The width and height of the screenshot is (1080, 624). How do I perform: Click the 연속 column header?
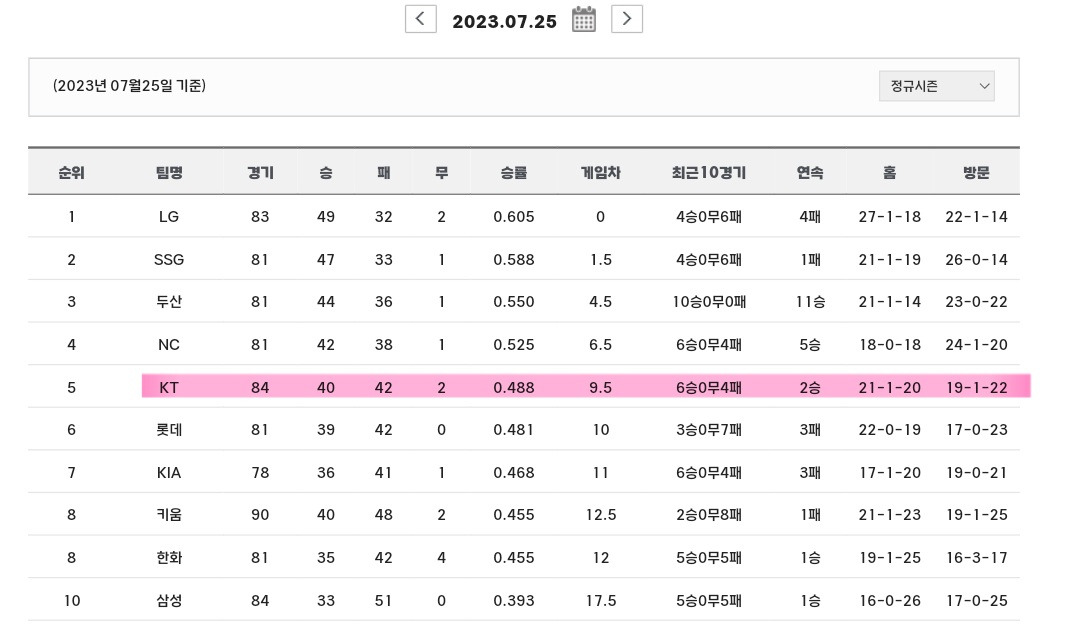[x=810, y=172]
